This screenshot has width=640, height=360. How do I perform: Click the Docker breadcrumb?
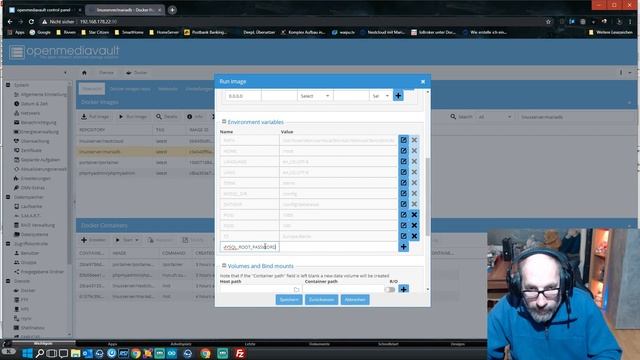pos(137,73)
